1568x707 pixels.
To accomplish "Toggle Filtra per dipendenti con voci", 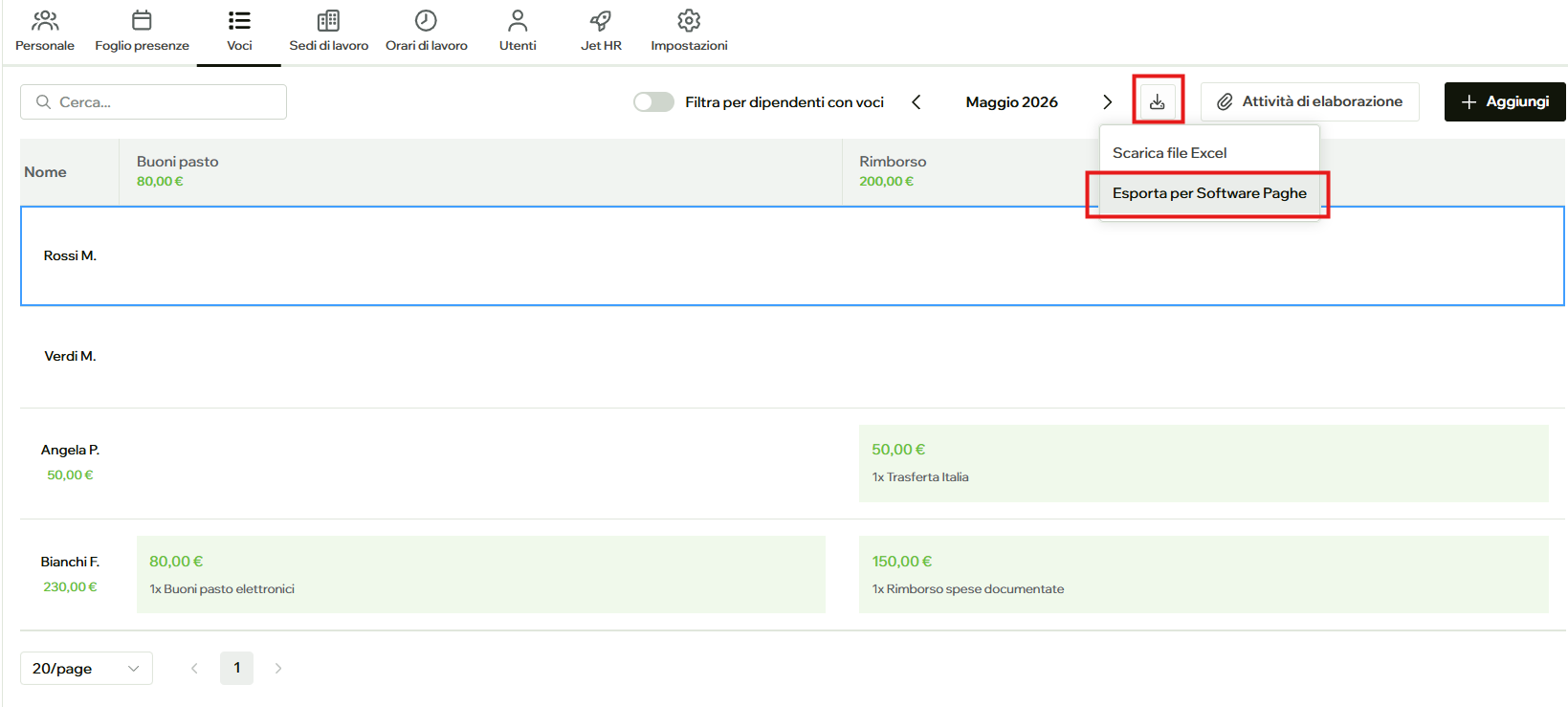I will pyautogui.click(x=653, y=101).
